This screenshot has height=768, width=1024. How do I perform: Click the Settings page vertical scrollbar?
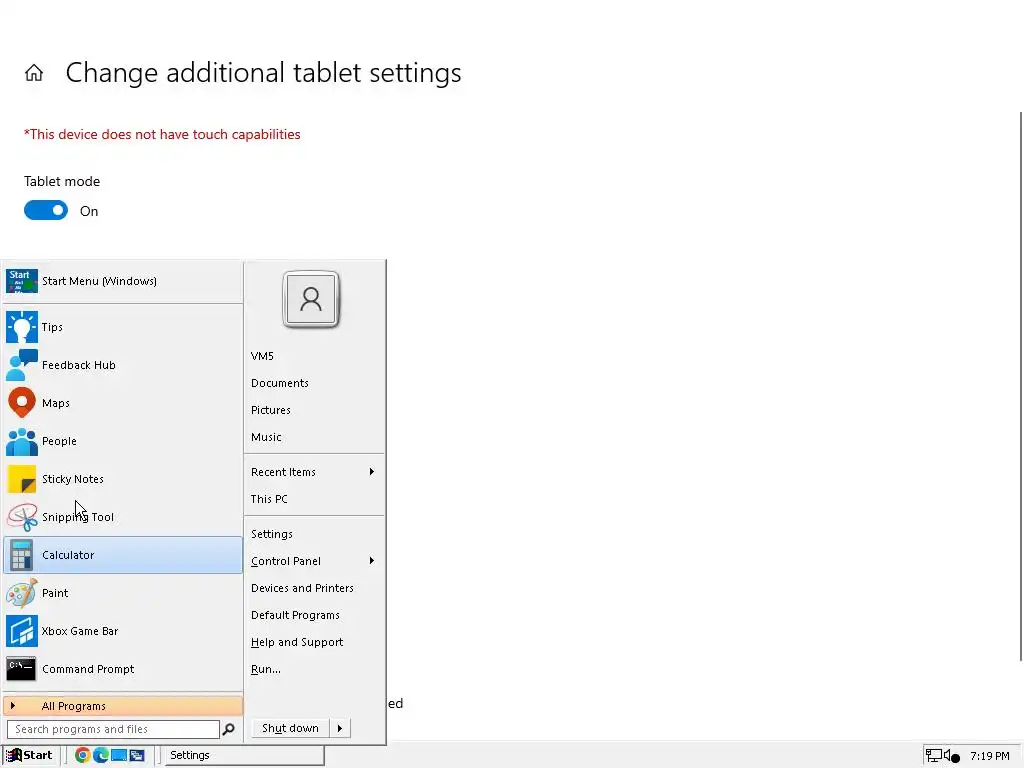(1021, 385)
